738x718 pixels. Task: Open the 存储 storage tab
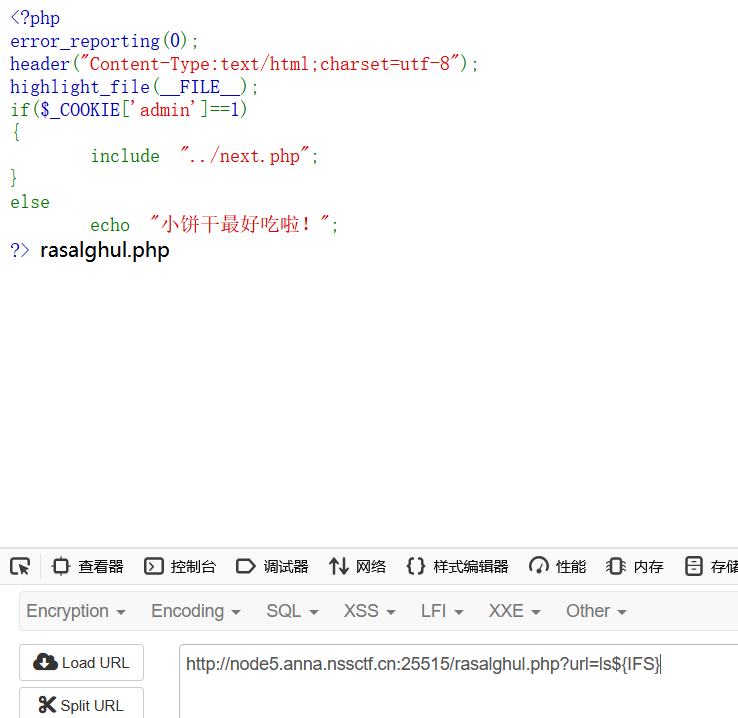(x=711, y=566)
